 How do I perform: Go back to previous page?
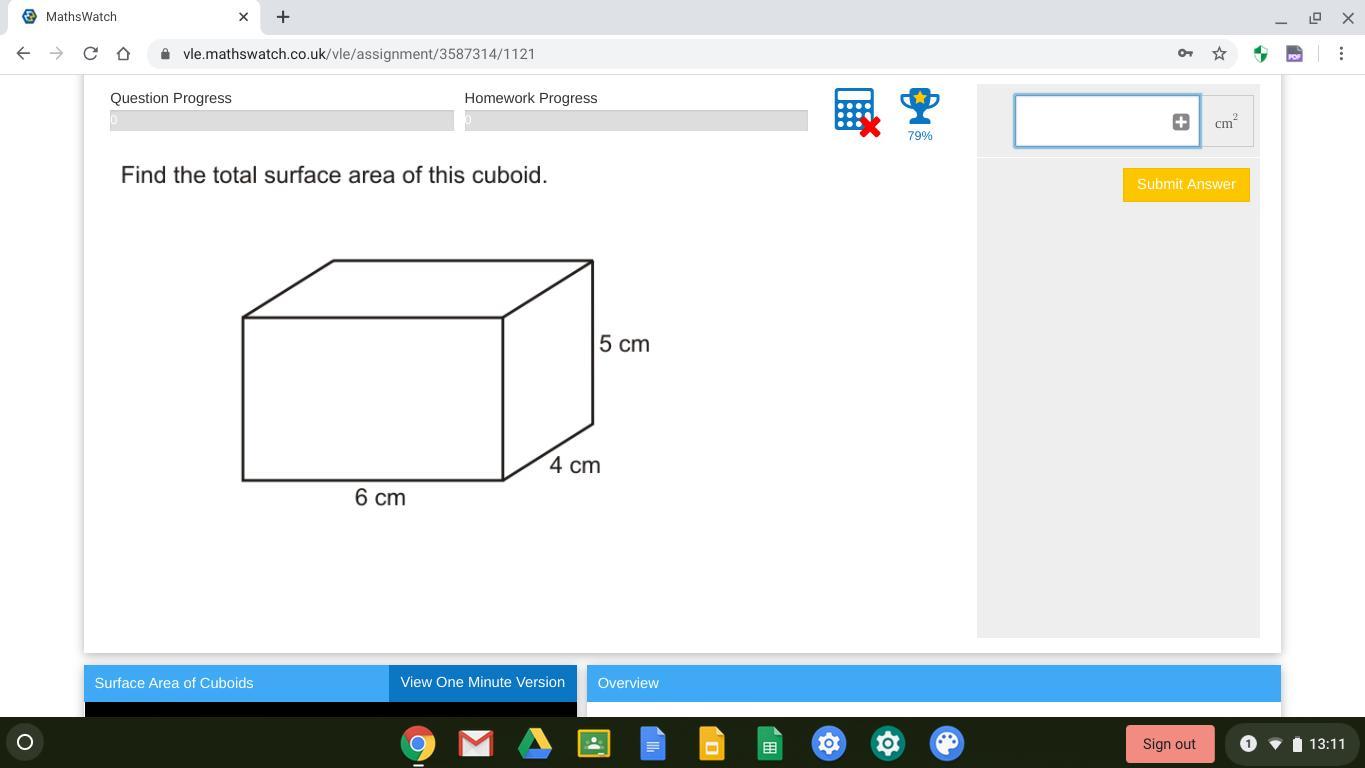click(x=23, y=54)
